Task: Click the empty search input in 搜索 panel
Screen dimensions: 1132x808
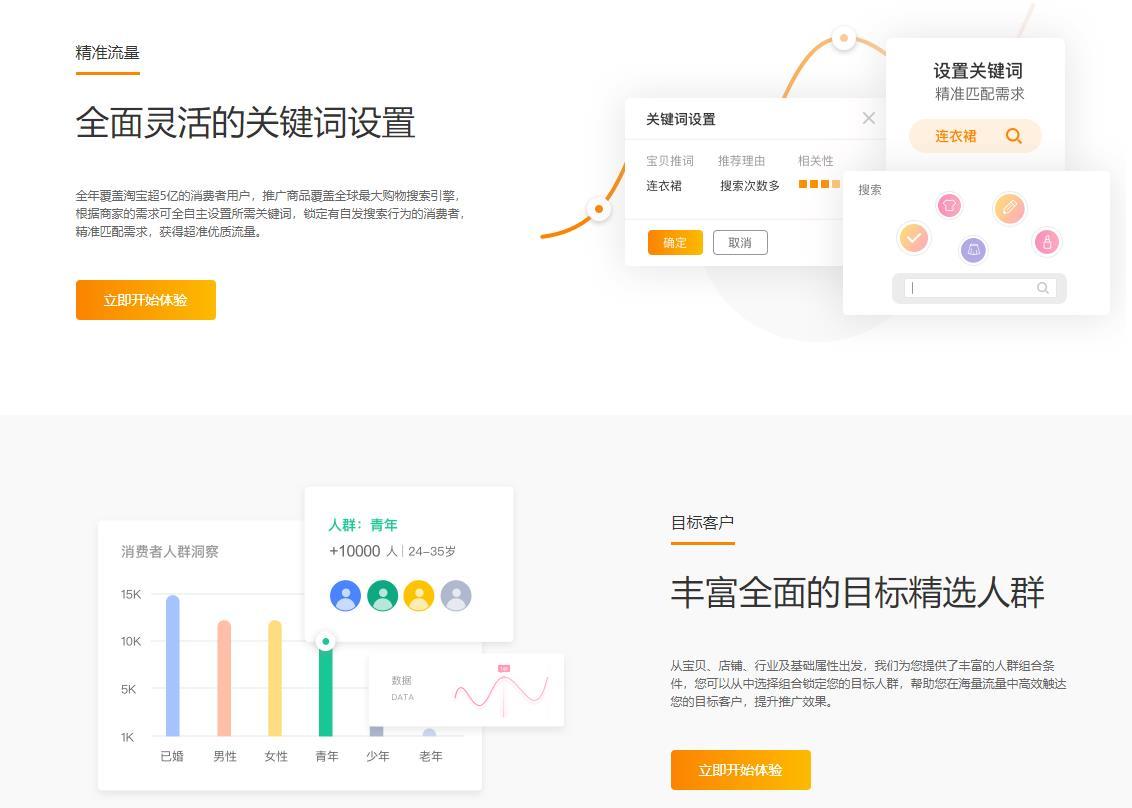Action: click(980, 288)
